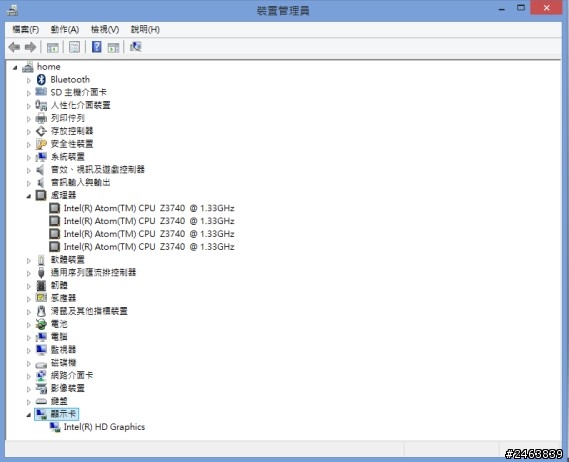569x462 pixels.
Task: Select the 影像裝置 label
Action: coord(67,388)
